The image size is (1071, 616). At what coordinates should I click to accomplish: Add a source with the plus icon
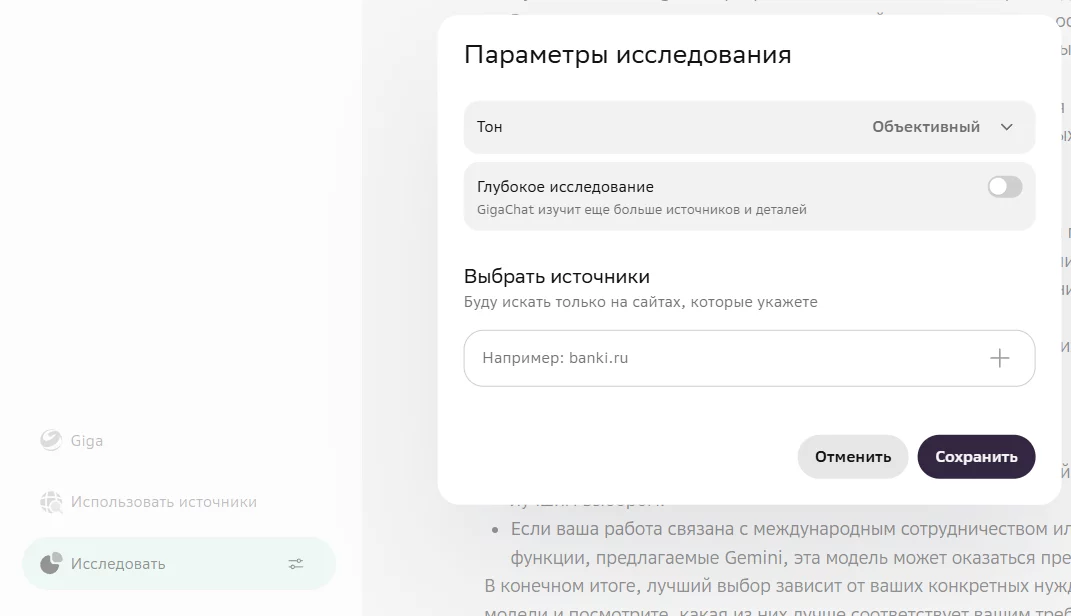point(999,358)
